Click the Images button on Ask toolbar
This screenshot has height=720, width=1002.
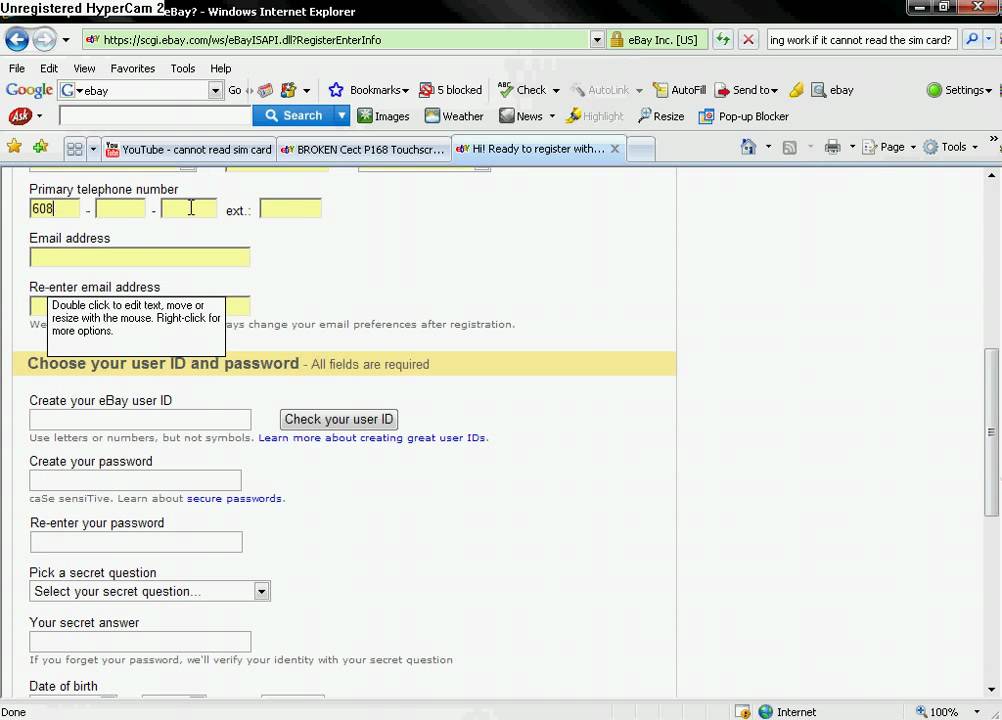coord(383,116)
